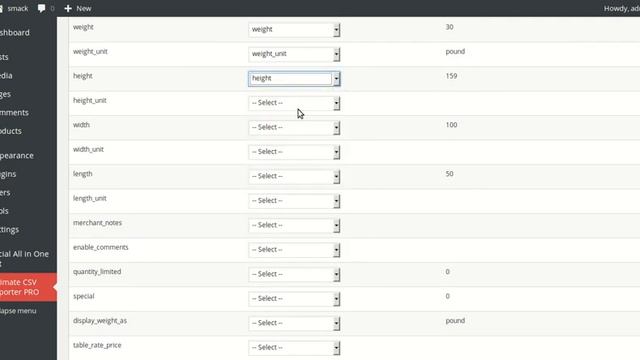
Task: Open the width_unit Select dropdown
Action: (294, 152)
